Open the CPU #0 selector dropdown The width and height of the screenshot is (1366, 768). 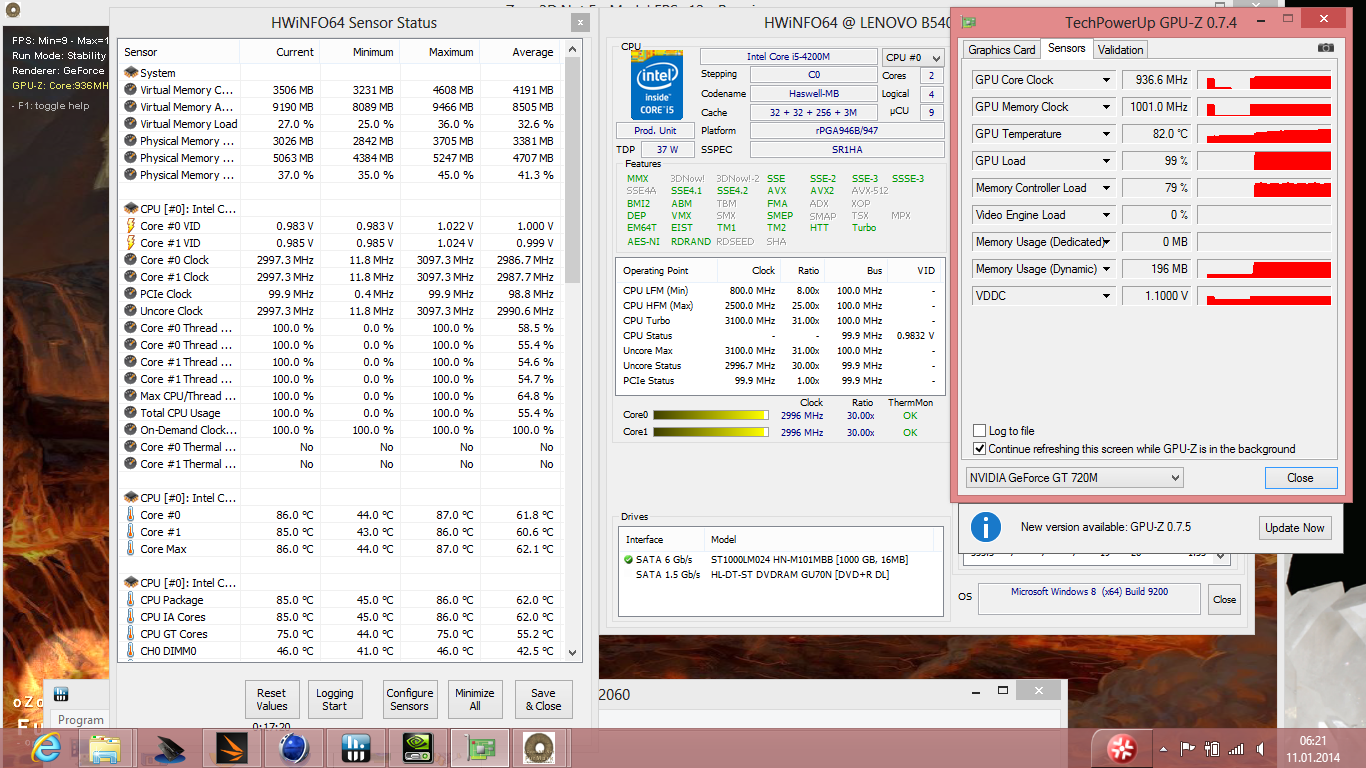pos(913,58)
